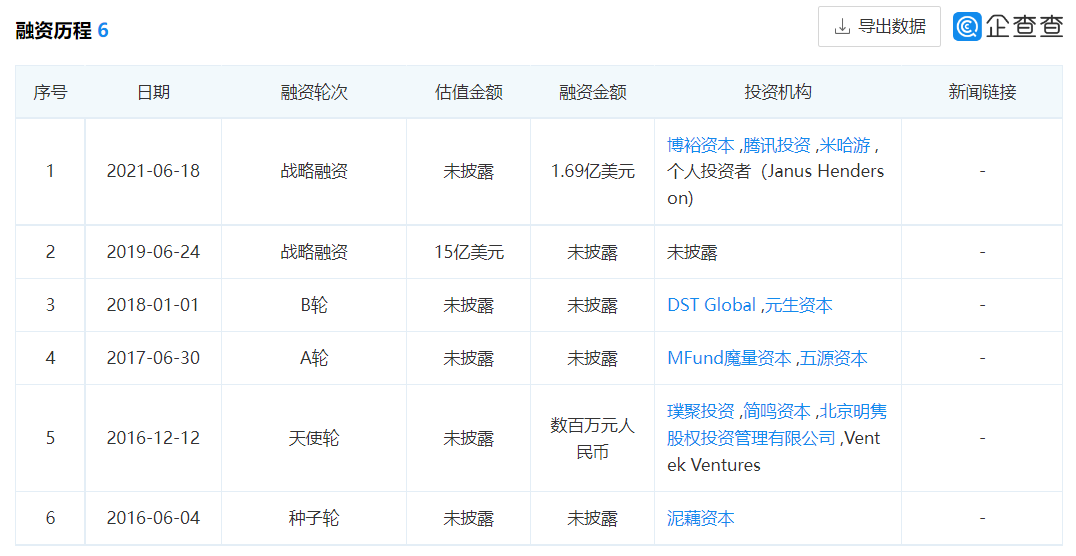Click the 1.69亿美元 funding amount cell
Screen dimensions: 1076x556
tap(592, 171)
